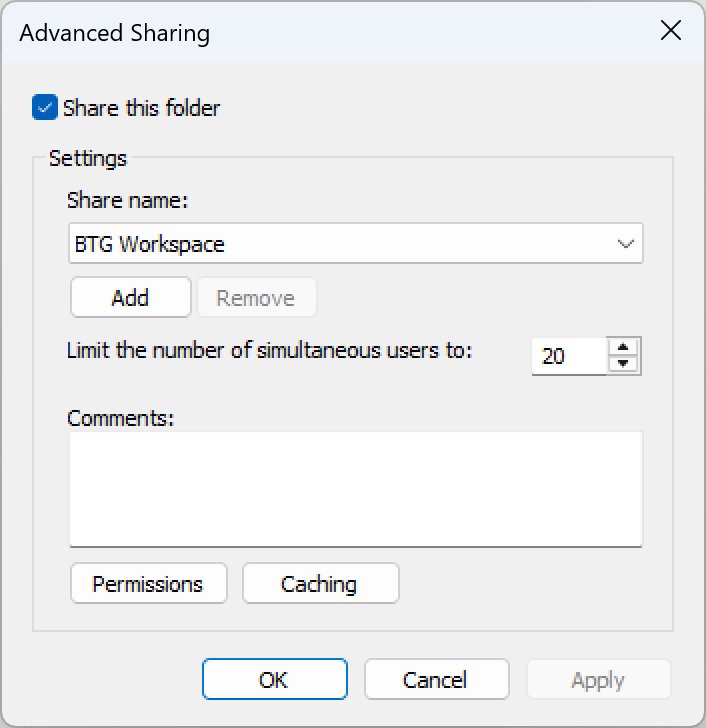Decrease simultaneous users with down arrow
The height and width of the screenshot is (728, 706).
pos(624,364)
